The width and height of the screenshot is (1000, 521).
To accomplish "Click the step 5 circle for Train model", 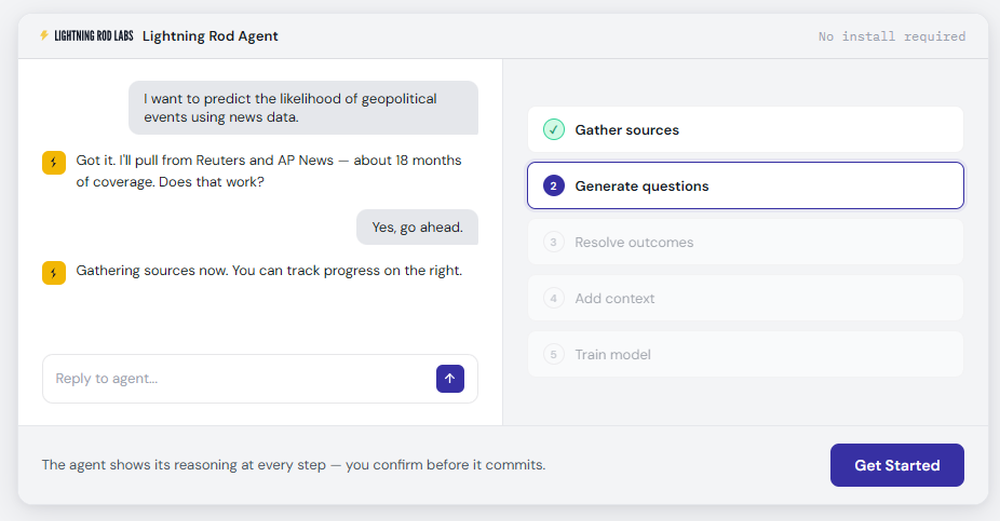I will point(554,354).
